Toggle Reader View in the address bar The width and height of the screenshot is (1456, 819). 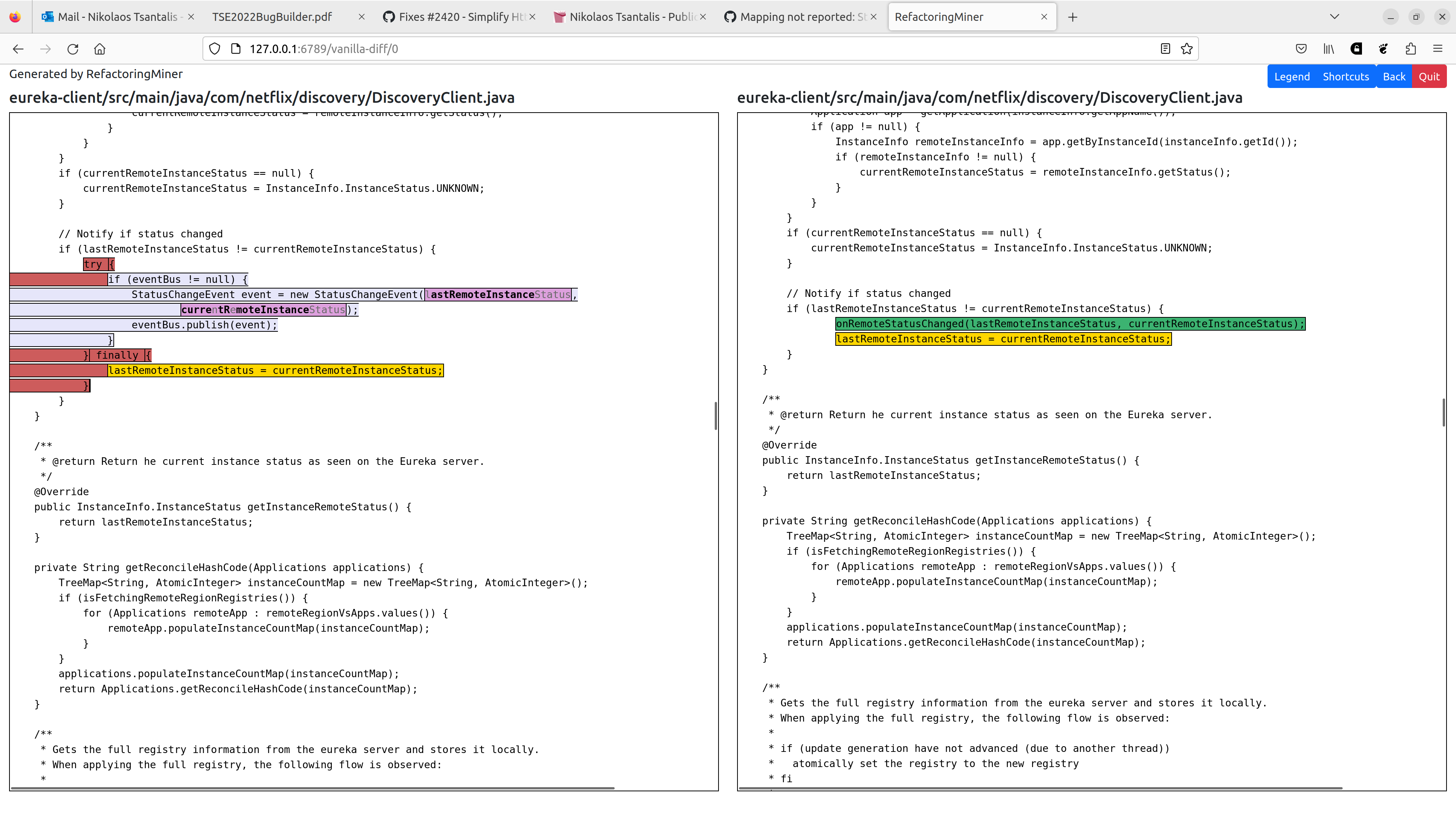point(1165,49)
